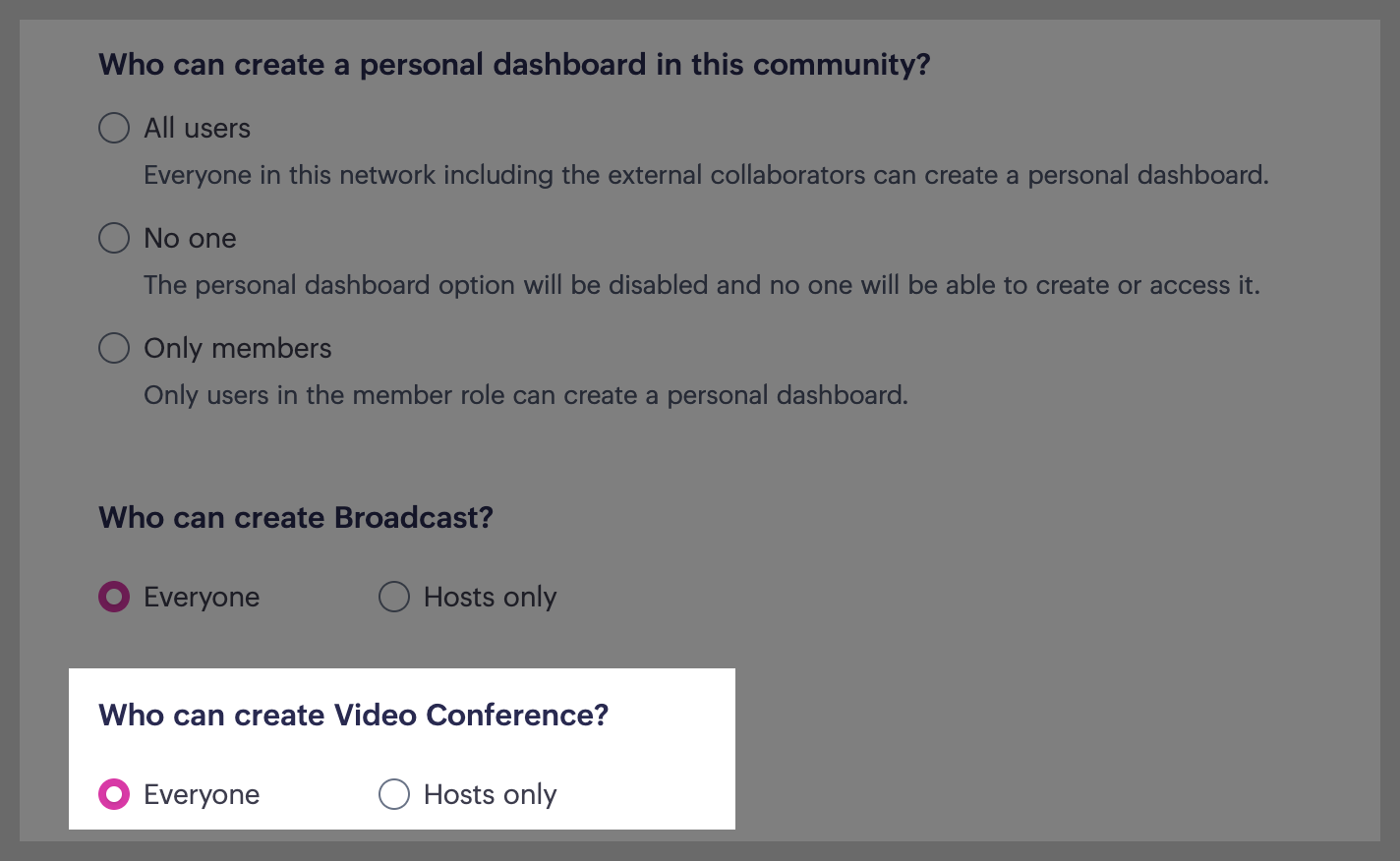Select Everyone radio under Broadcast question

pyautogui.click(x=114, y=597)
